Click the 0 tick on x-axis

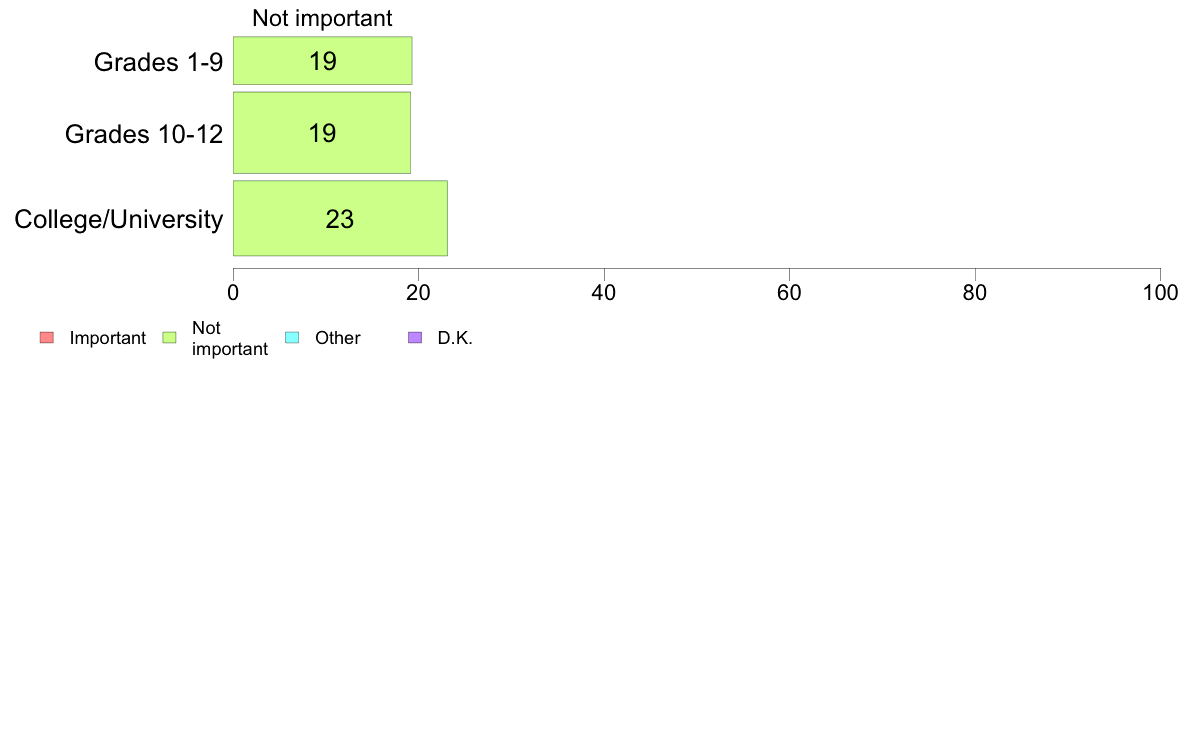point(233,293)
